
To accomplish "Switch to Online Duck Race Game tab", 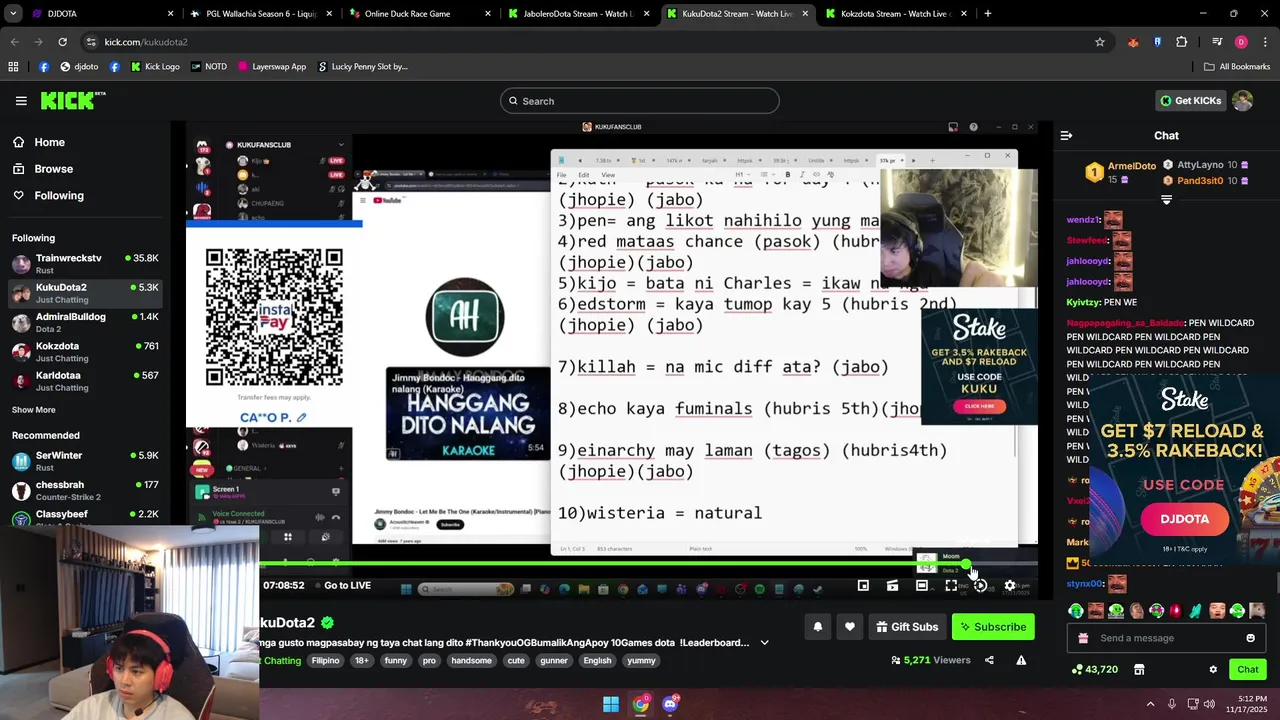I will pyautogui.click(x=420, y=14).
